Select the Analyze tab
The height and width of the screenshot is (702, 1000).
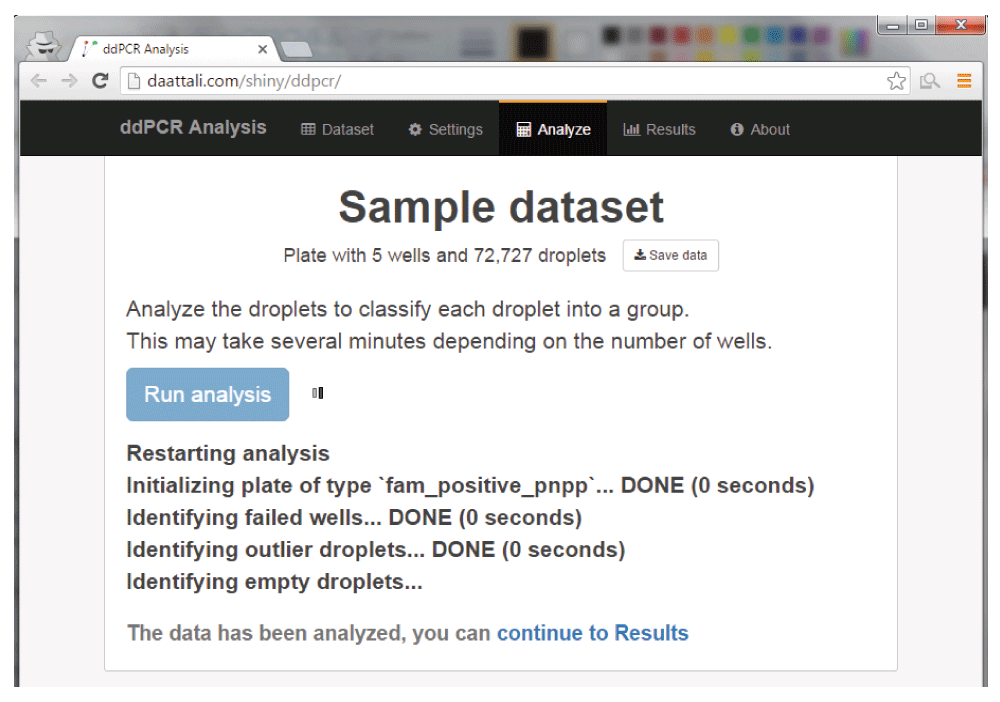coord(553,130)
